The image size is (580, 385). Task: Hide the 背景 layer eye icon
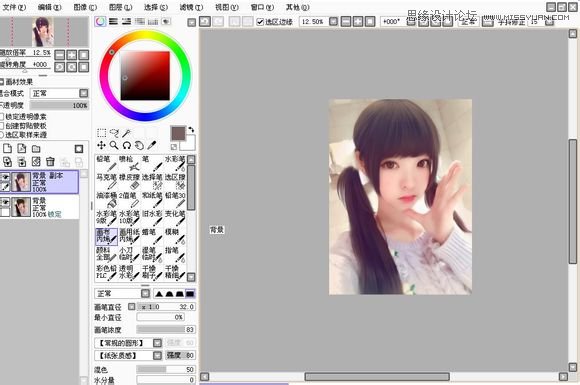5,202
